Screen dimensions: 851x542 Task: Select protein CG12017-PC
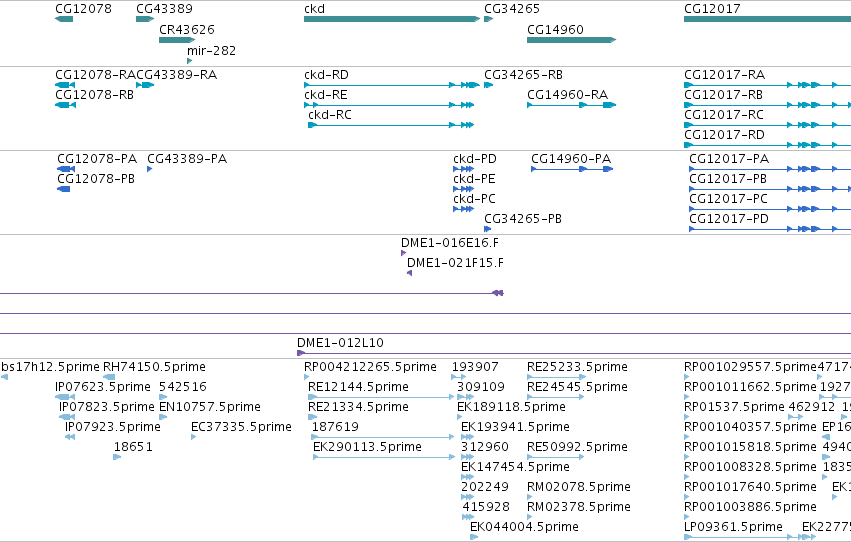(728, 199)
